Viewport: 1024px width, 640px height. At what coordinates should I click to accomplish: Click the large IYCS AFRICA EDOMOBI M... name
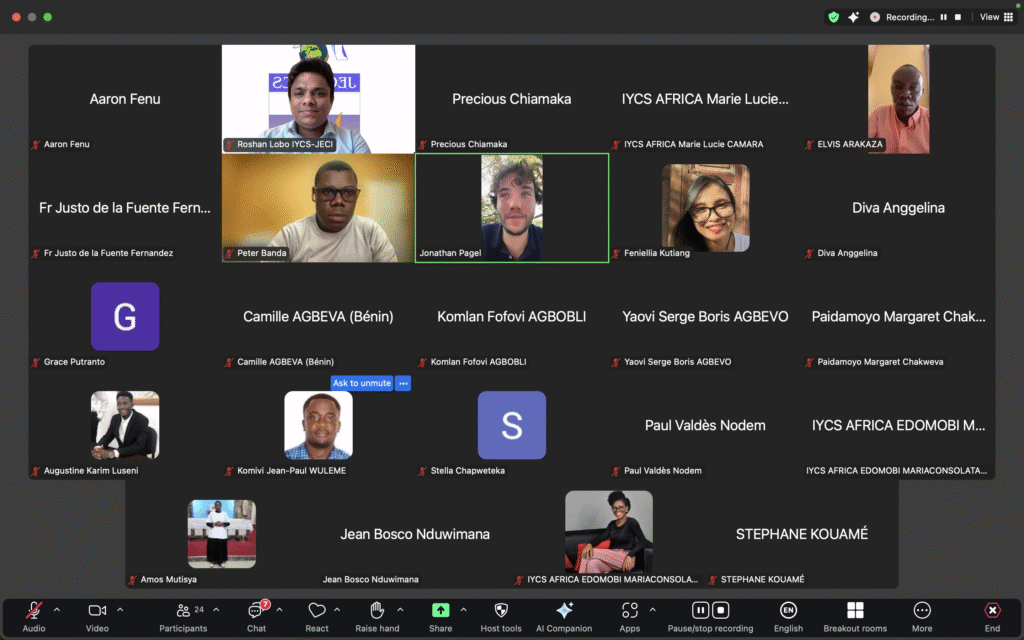[x=899, y=426]
